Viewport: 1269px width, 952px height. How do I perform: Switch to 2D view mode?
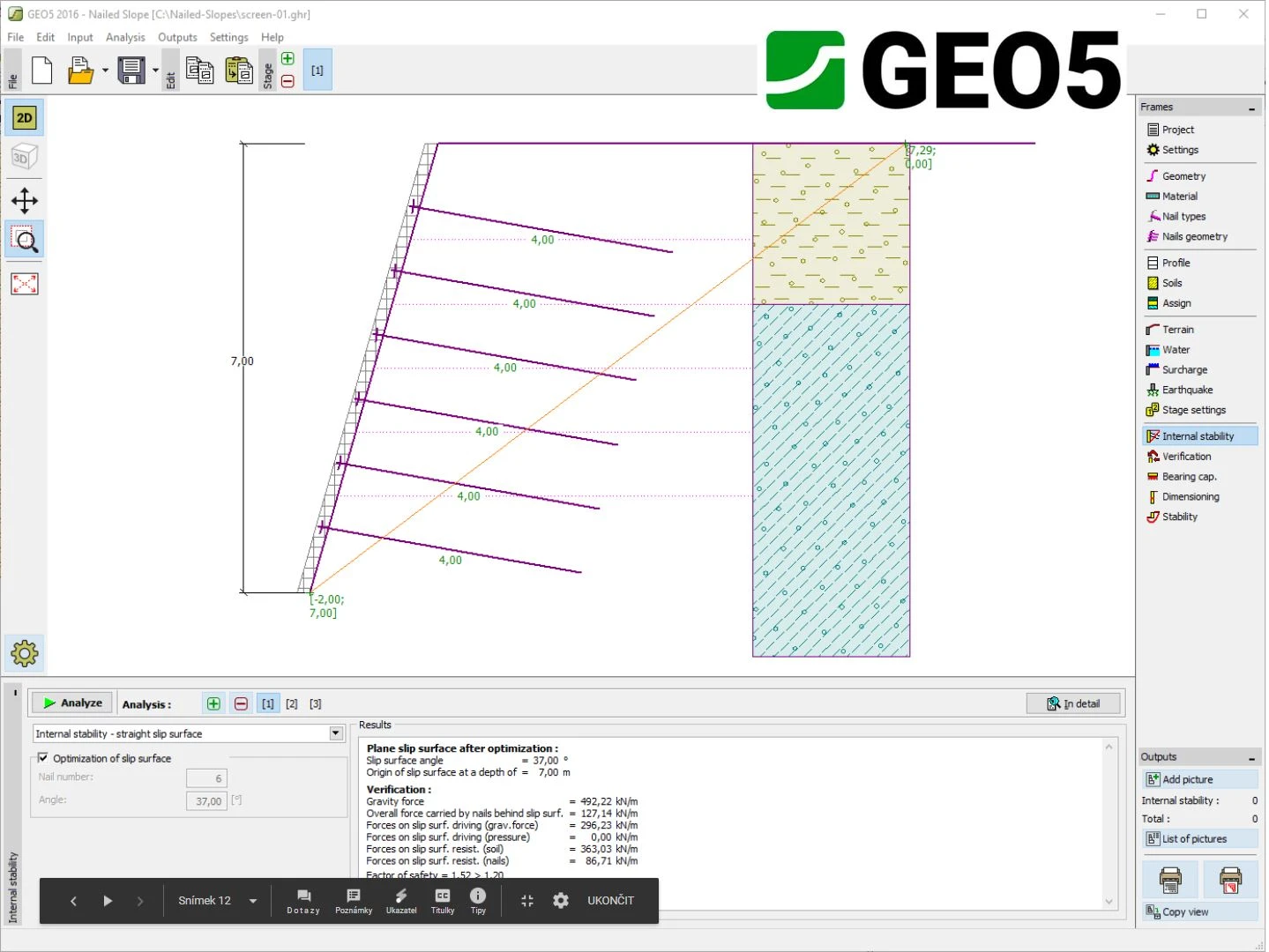click(x=25, y=118)
